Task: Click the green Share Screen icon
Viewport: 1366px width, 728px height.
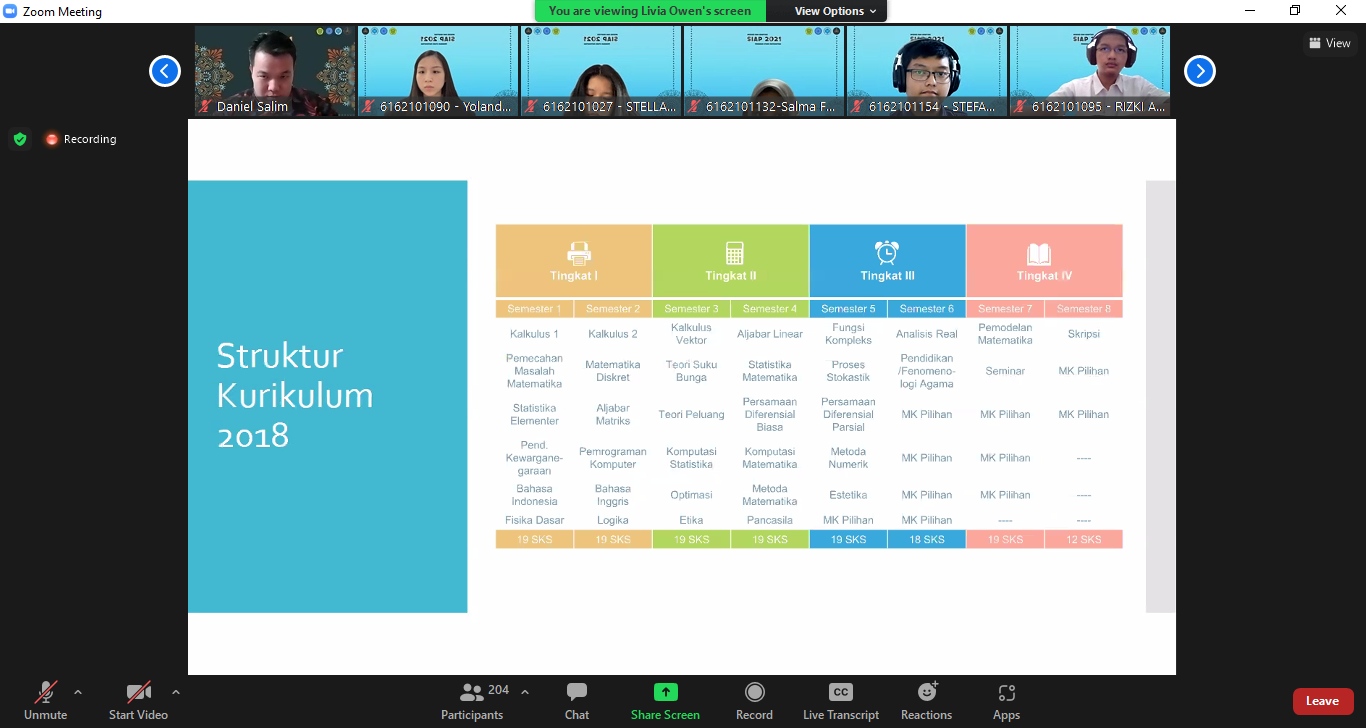Action: point(665,692)
